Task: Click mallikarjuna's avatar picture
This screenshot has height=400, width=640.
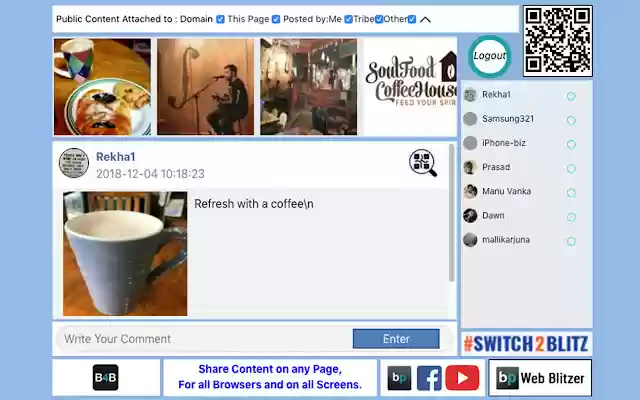Action: 470,240
